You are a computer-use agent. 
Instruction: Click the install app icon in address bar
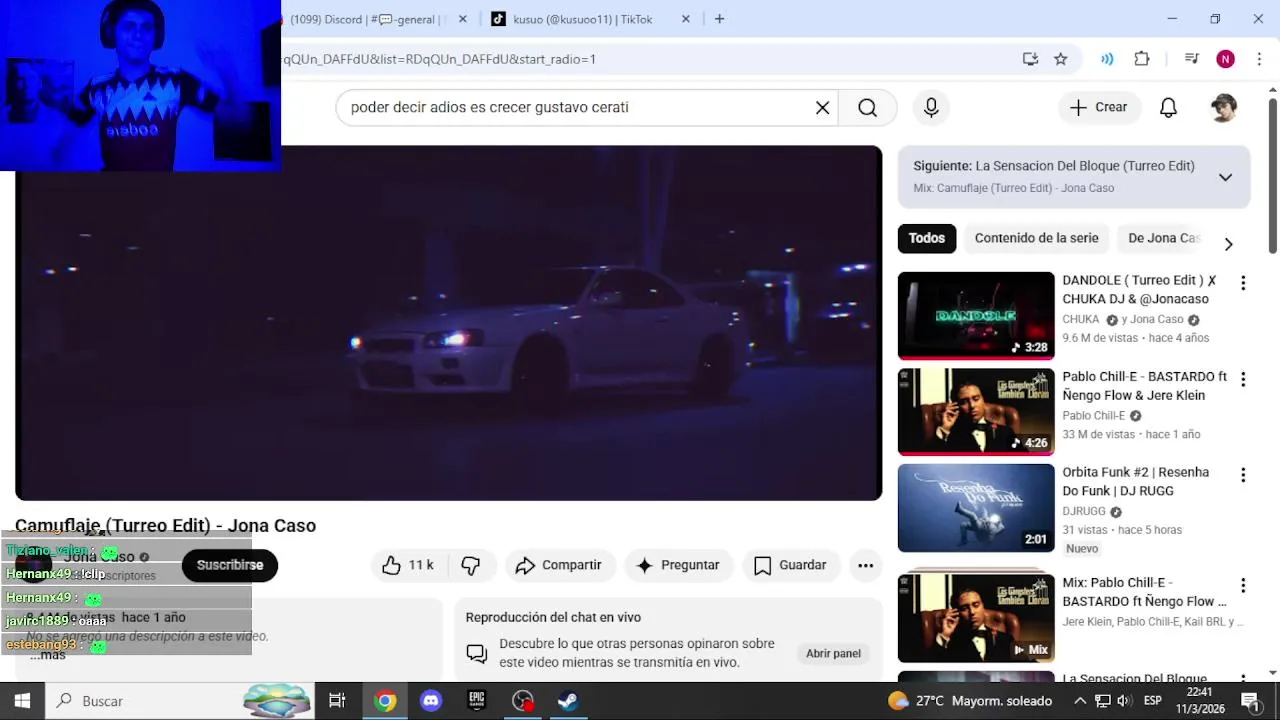1031,59
